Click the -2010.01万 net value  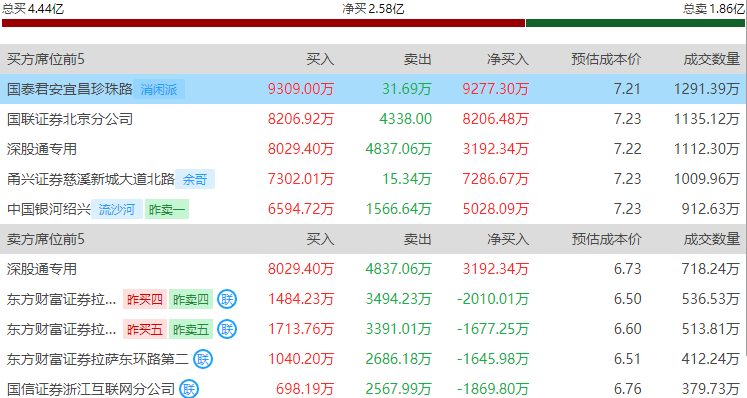tap(493, 299)
